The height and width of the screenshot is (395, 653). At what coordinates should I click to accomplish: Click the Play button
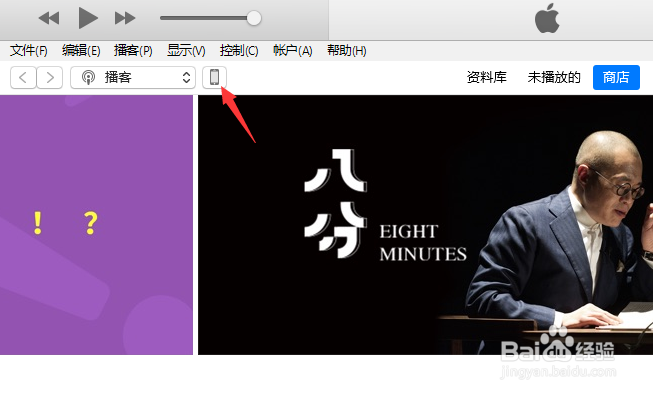[88, 18]
